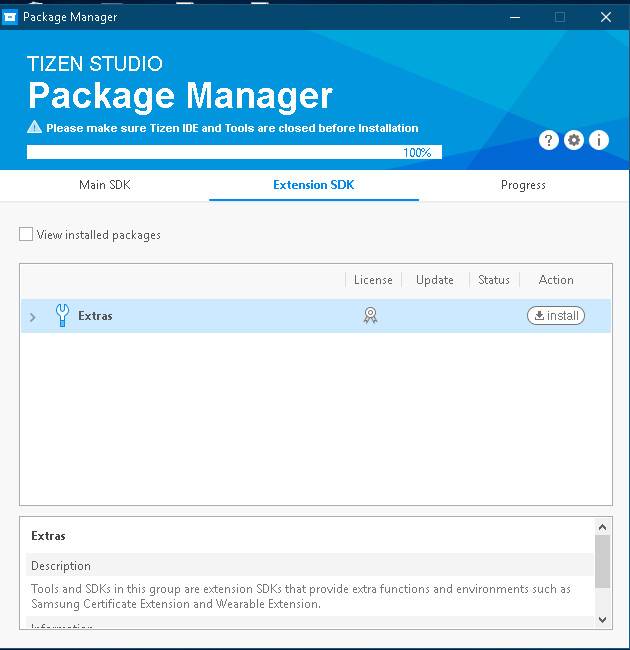630x650 pixels.
Task: Switch to the Main SDK tab
Action: pyautogui.click(x=105, y=185)
